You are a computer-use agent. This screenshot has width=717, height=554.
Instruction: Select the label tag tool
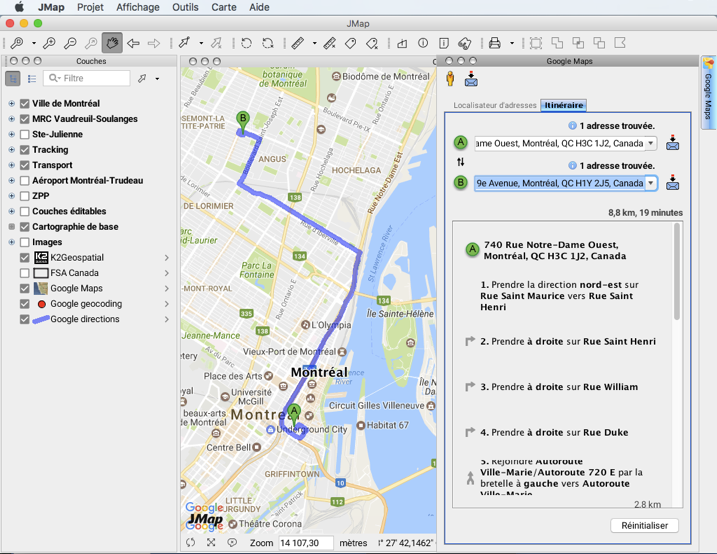click(351, 43)
